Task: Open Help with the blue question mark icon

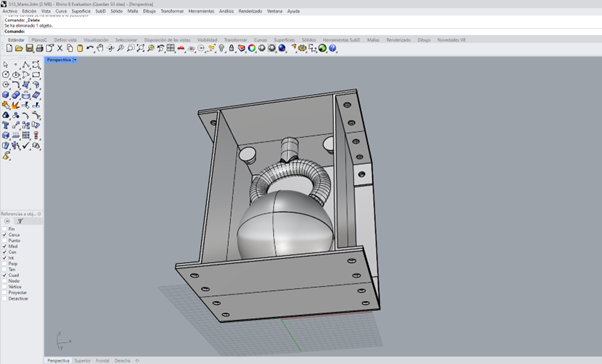Action: pos(332,48)
